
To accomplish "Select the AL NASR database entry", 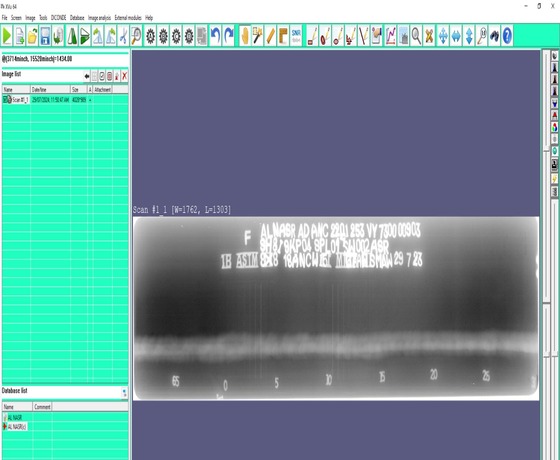I will (15, 418).
